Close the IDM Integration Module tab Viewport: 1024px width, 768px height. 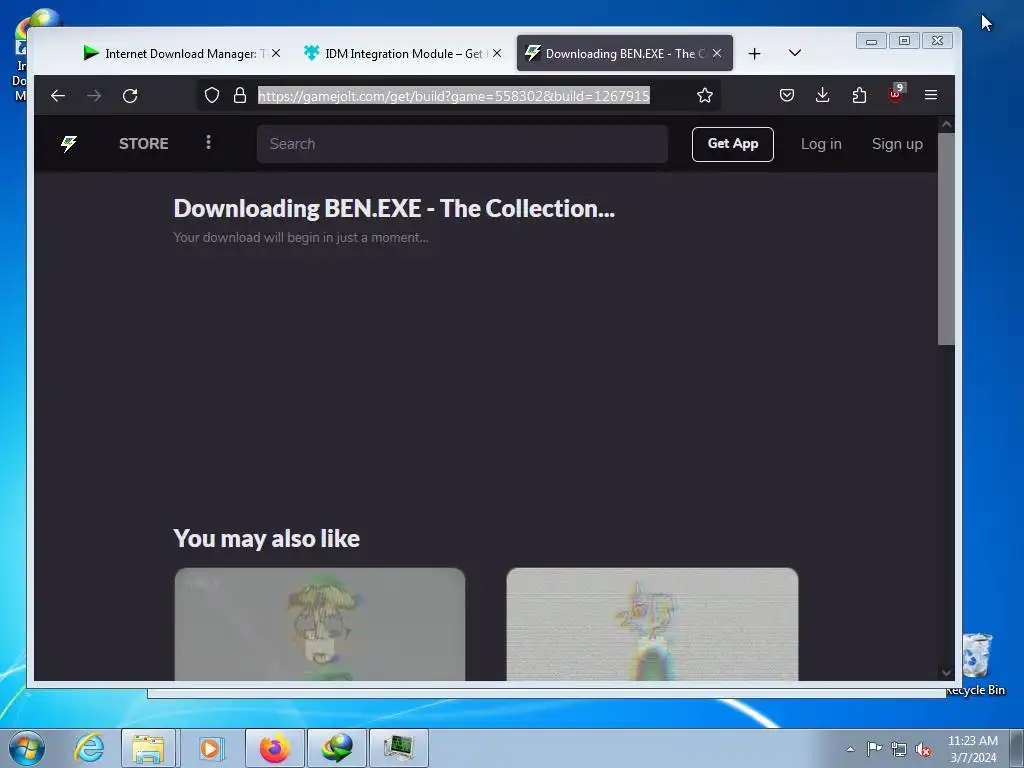tap(497, 54)
